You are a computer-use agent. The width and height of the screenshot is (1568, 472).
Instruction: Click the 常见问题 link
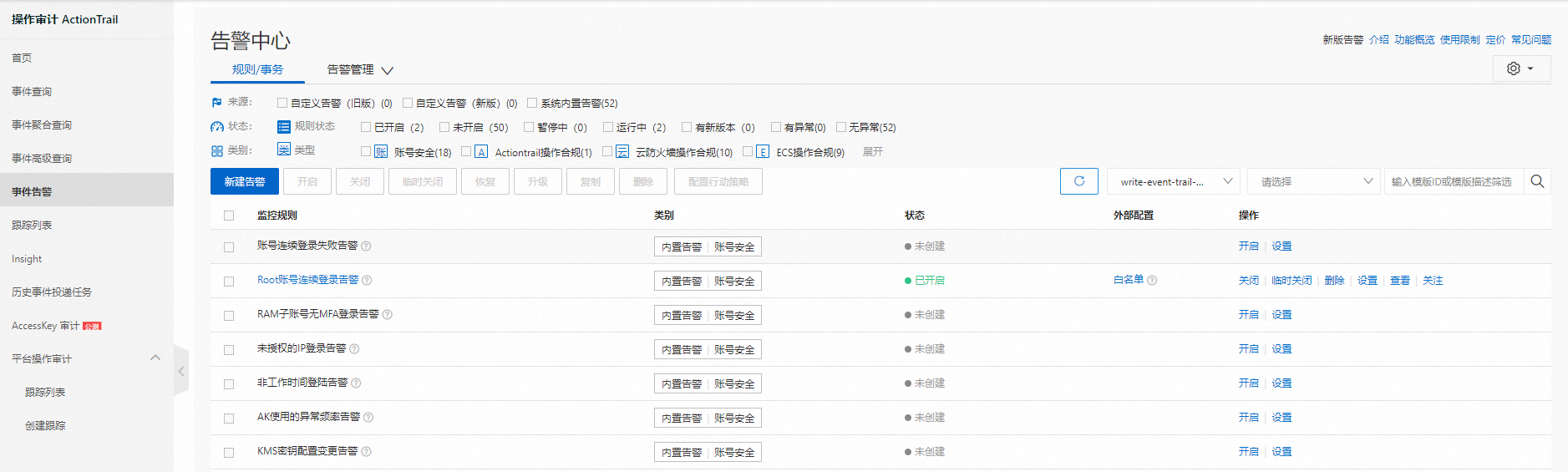(1531, 39)
